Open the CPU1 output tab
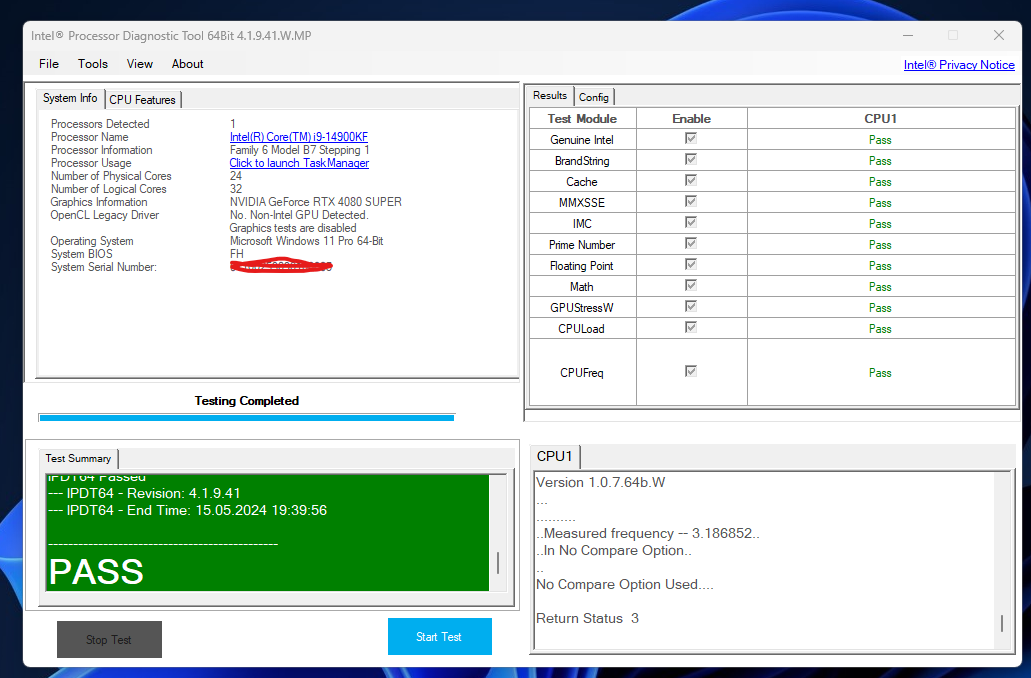 tap(554, 456)
